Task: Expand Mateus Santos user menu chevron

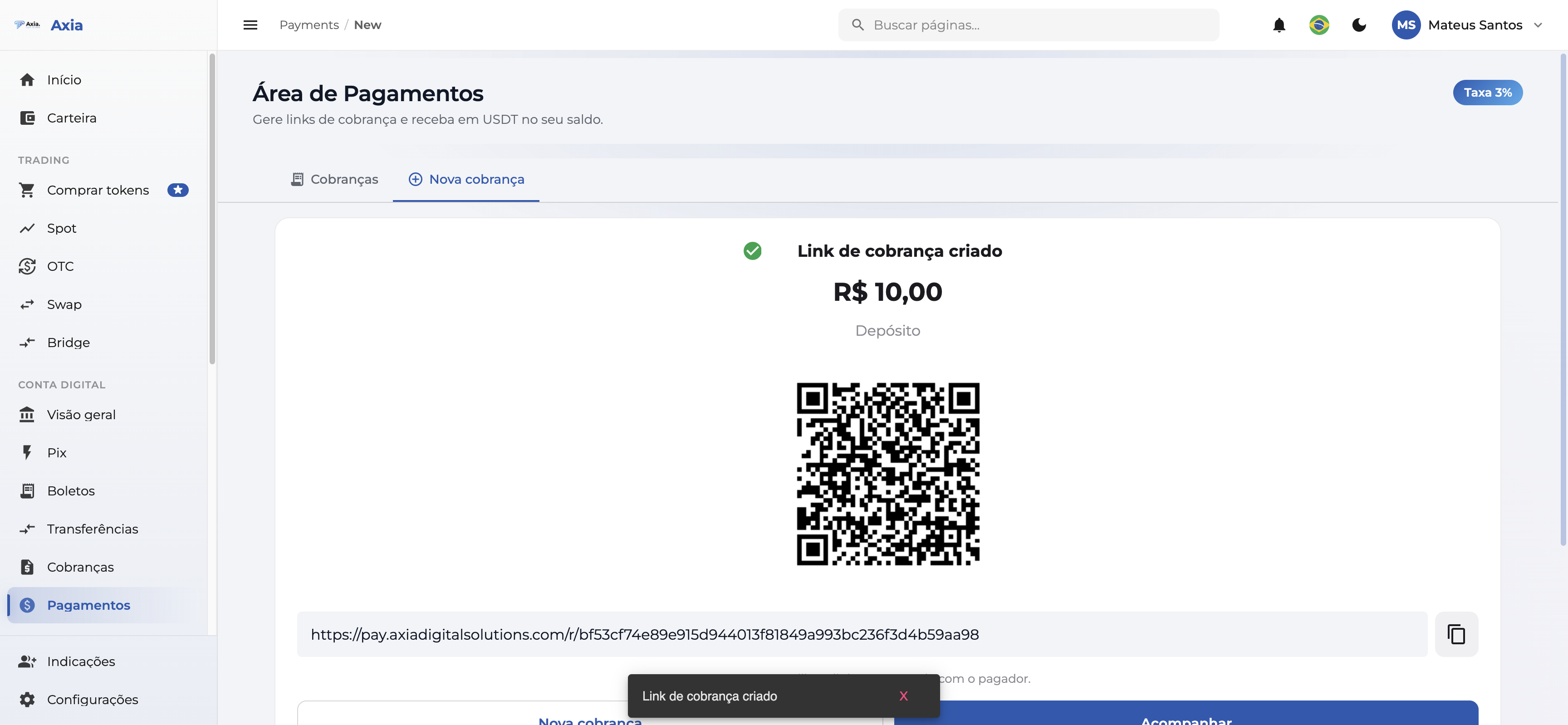Action: [1538, 25]
